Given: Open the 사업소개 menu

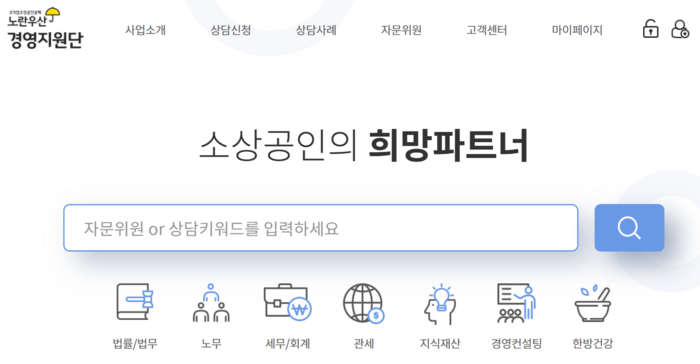Looking at the screenshot, I should coord(146,30).
